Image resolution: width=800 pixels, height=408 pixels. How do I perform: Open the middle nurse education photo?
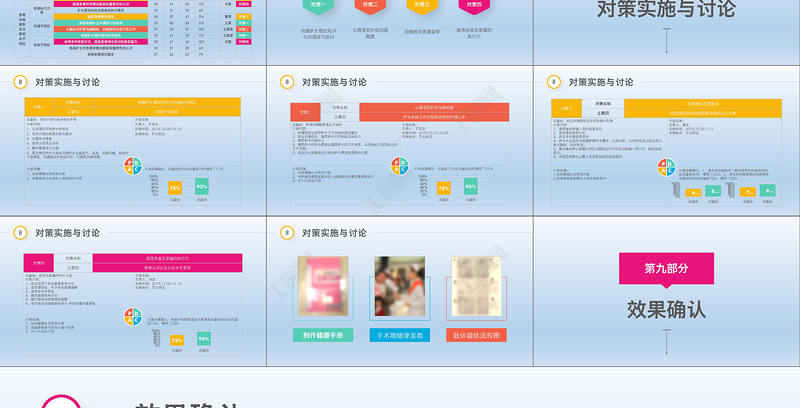click(x=399, y=287)
